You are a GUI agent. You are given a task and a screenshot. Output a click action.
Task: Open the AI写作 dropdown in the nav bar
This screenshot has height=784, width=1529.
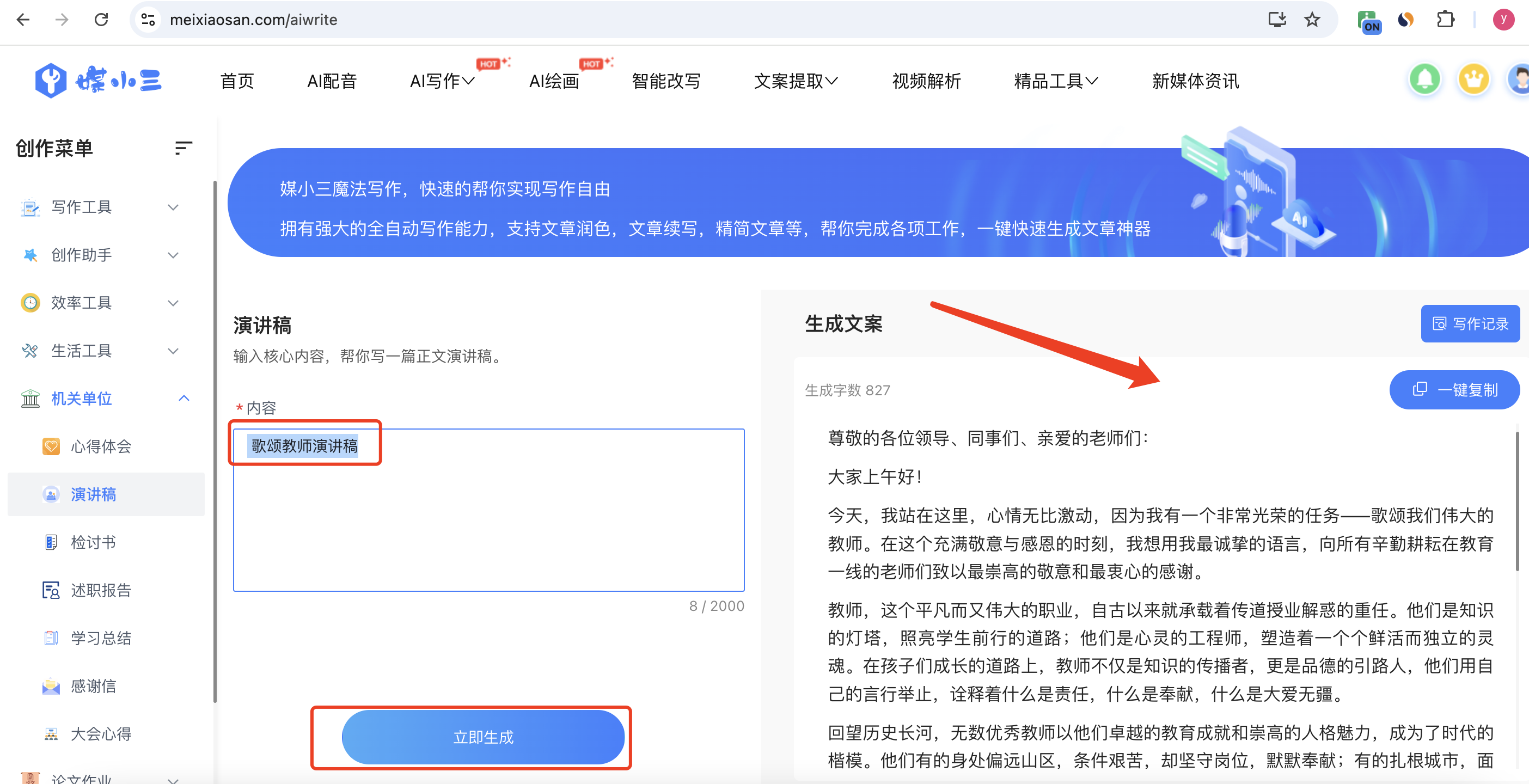pyautogui.click(x=442, y=81)
